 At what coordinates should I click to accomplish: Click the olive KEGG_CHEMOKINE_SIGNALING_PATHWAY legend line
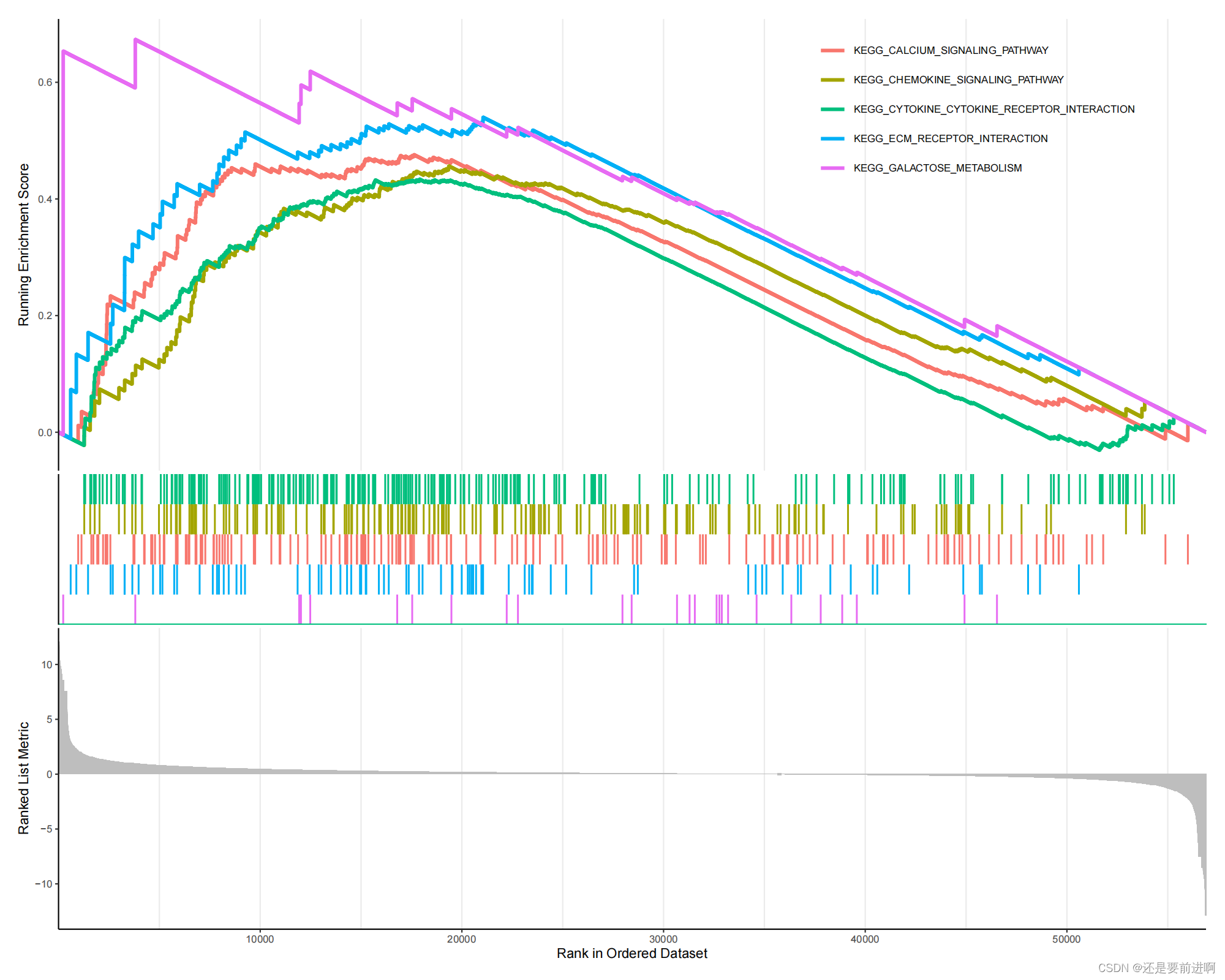(x=832, y=80)
